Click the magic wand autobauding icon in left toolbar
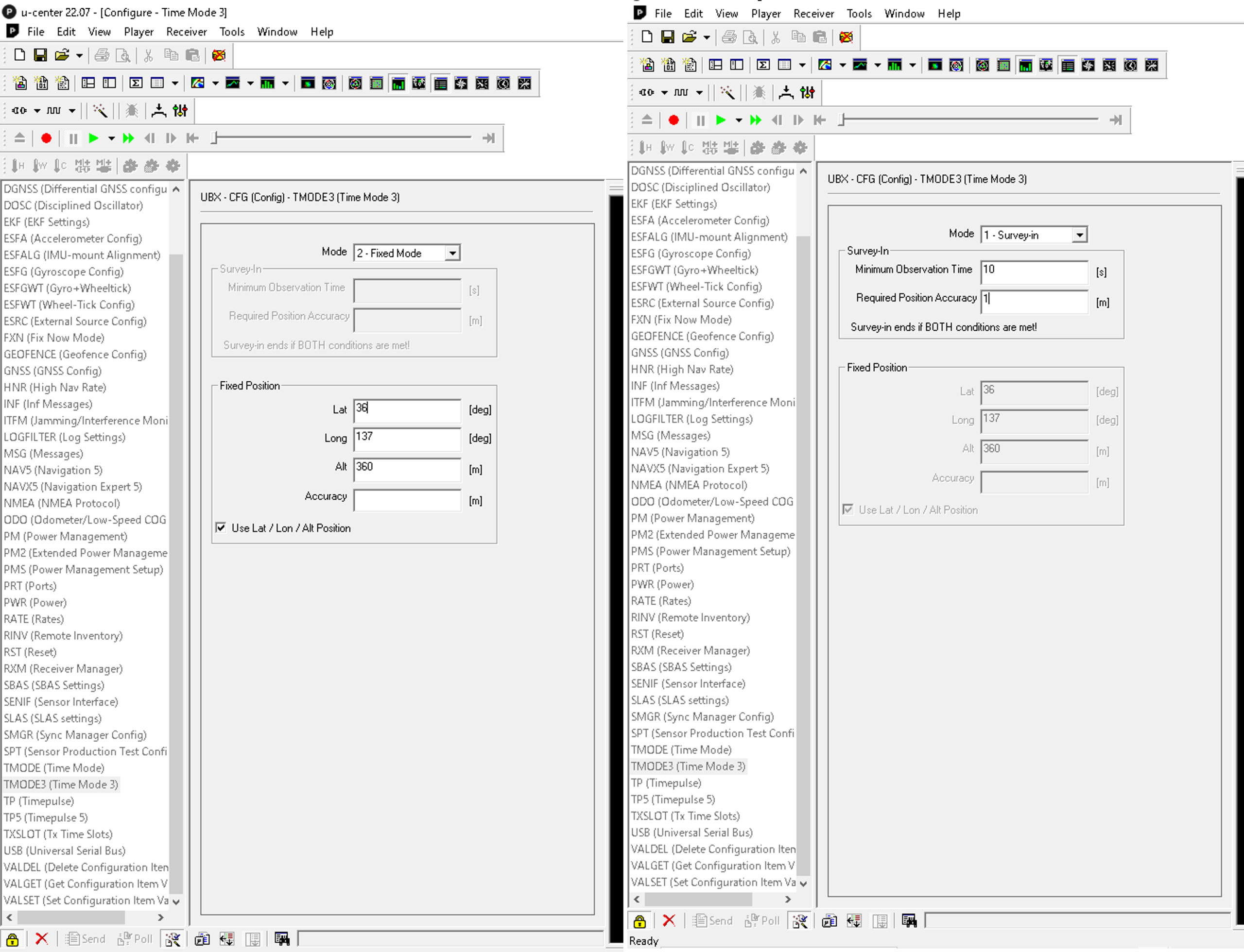The height and width of the screenshot is (952, 1244). [101, 111]
